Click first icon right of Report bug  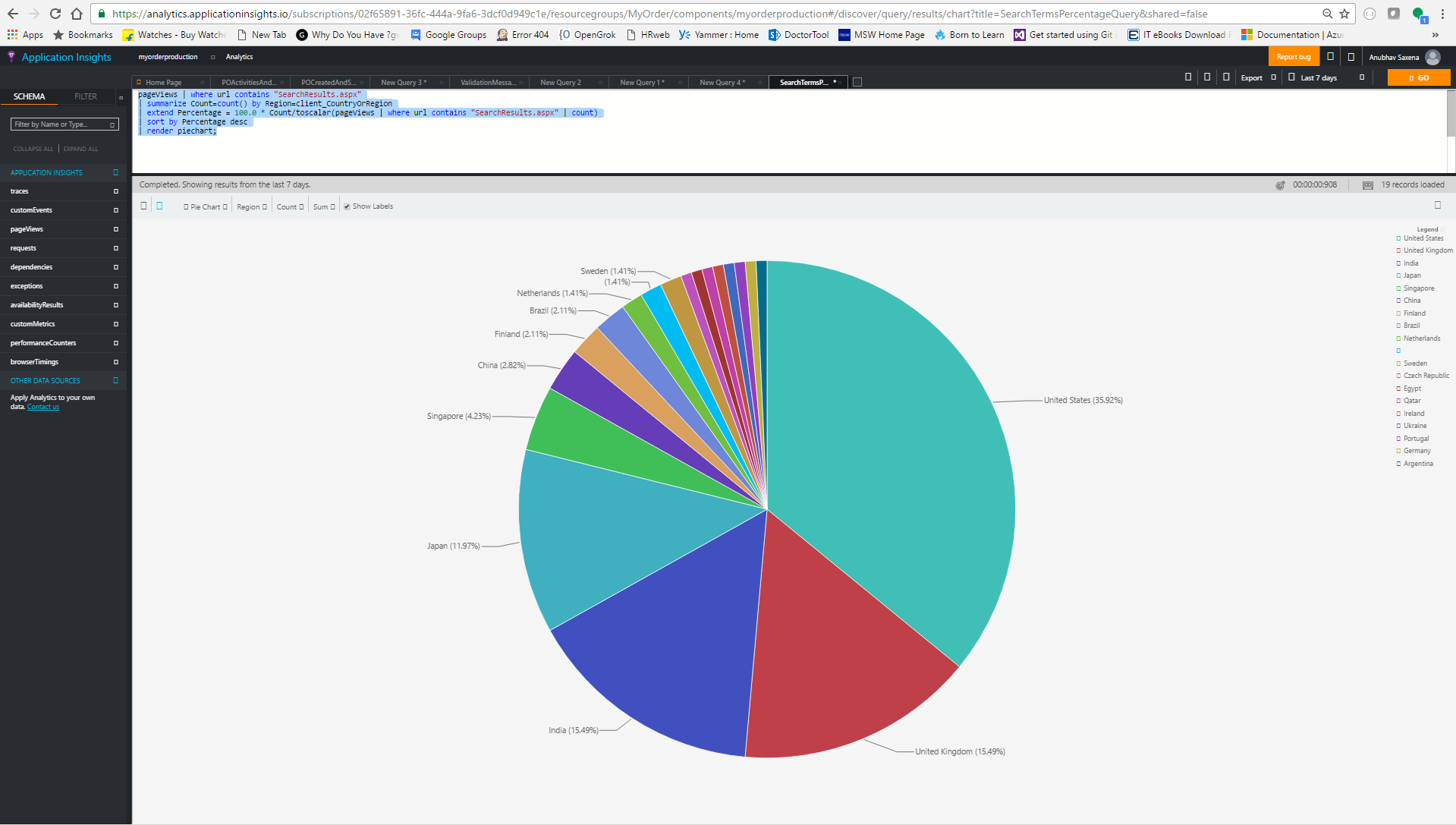[x=1330, y=57]
